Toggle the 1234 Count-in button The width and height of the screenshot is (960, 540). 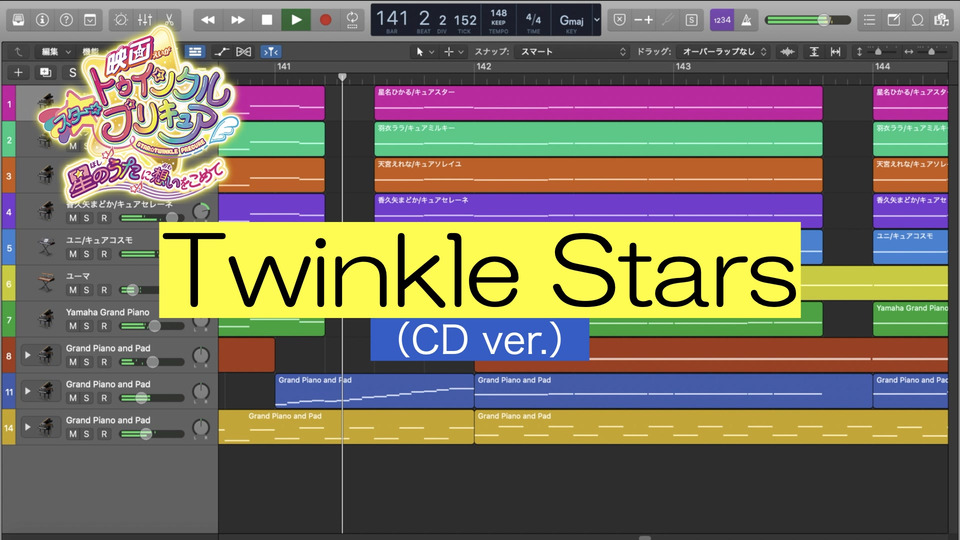722,20
